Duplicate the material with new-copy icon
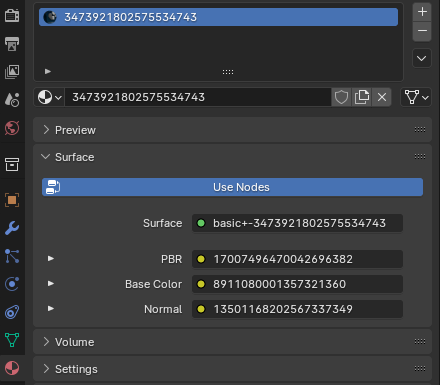The width and height of the screenshot is (440, 385). coord(362,97)
